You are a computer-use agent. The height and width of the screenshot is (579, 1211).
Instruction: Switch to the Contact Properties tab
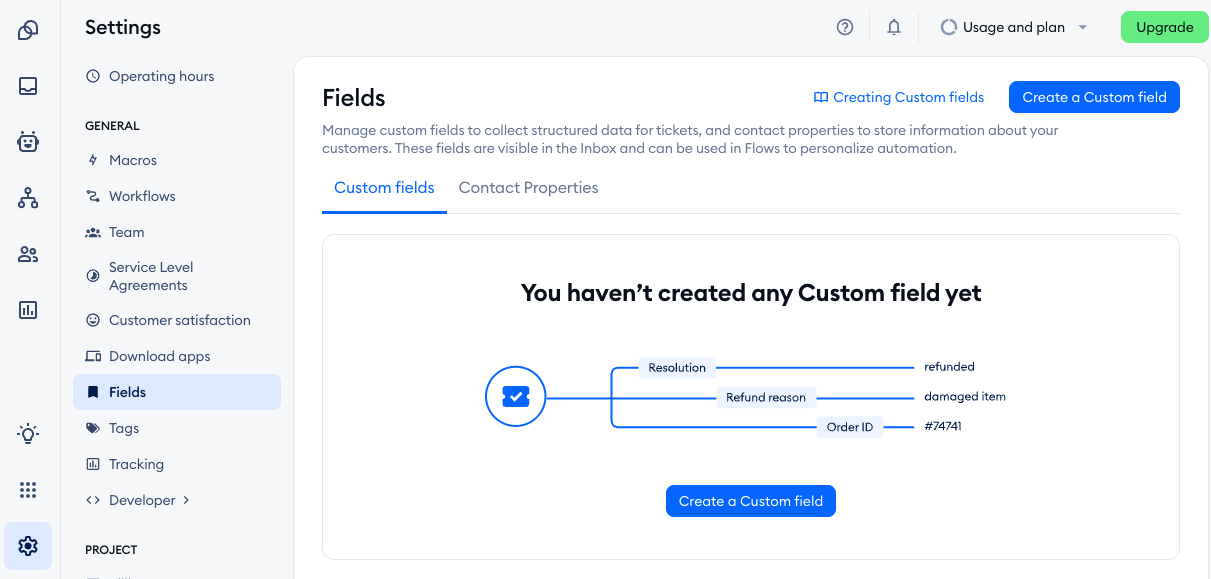(x=528, y=188)
